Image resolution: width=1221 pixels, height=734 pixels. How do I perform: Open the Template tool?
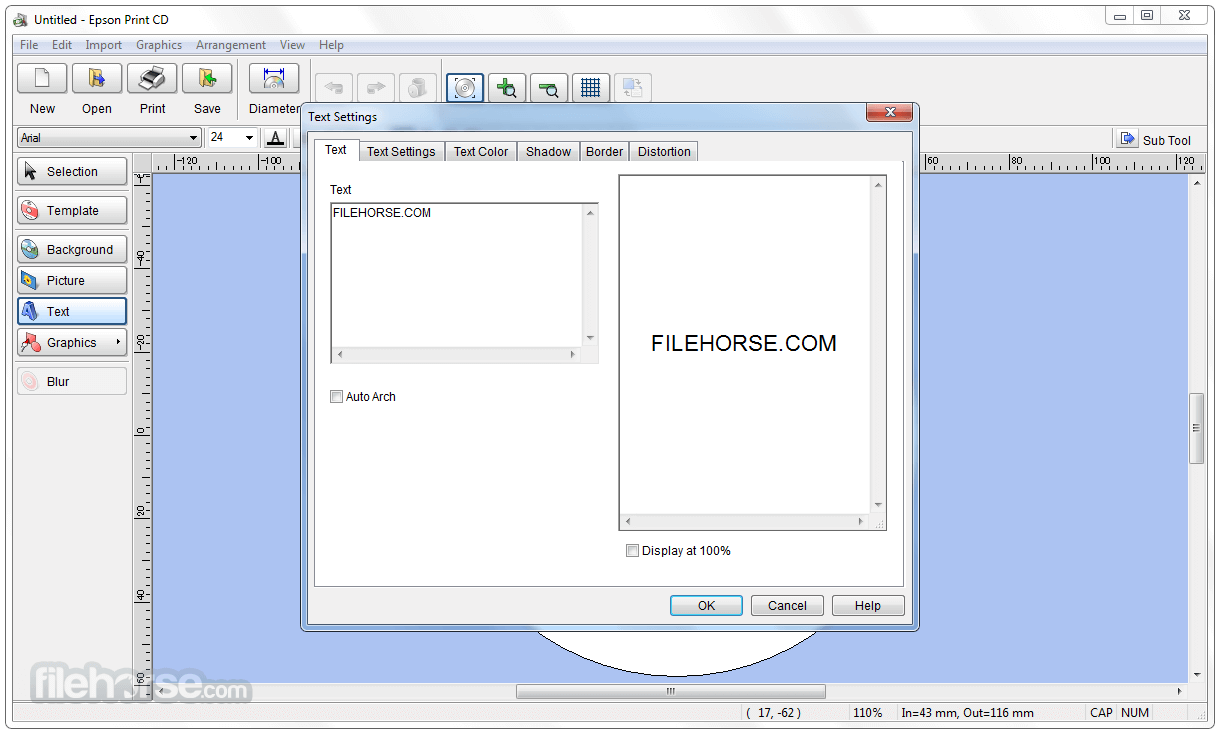(x=72, y=211)
